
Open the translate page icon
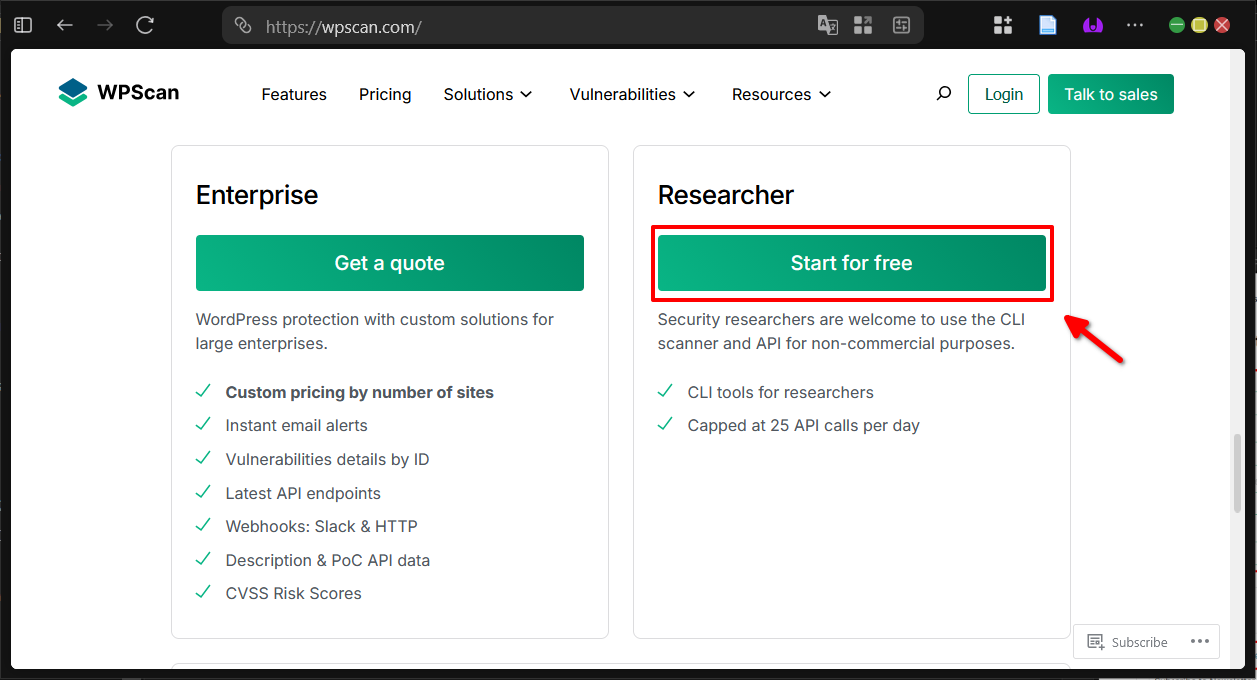827,26
